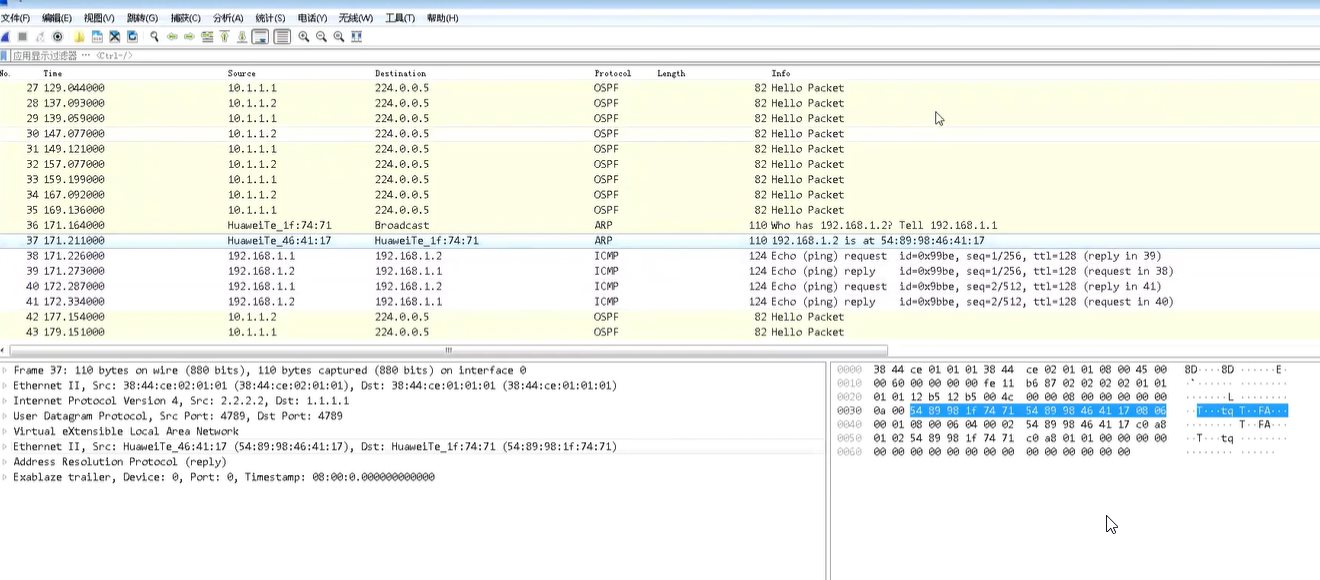Open the 文件(F) menu

click(15, 18)
